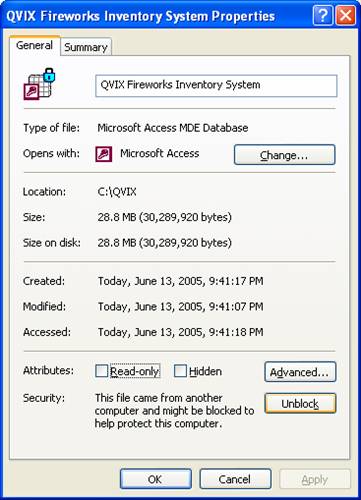Image resolution: width=361 pixels, height=500 pixels.
Task: Click the Hidden label text
Action: point(205,371)
